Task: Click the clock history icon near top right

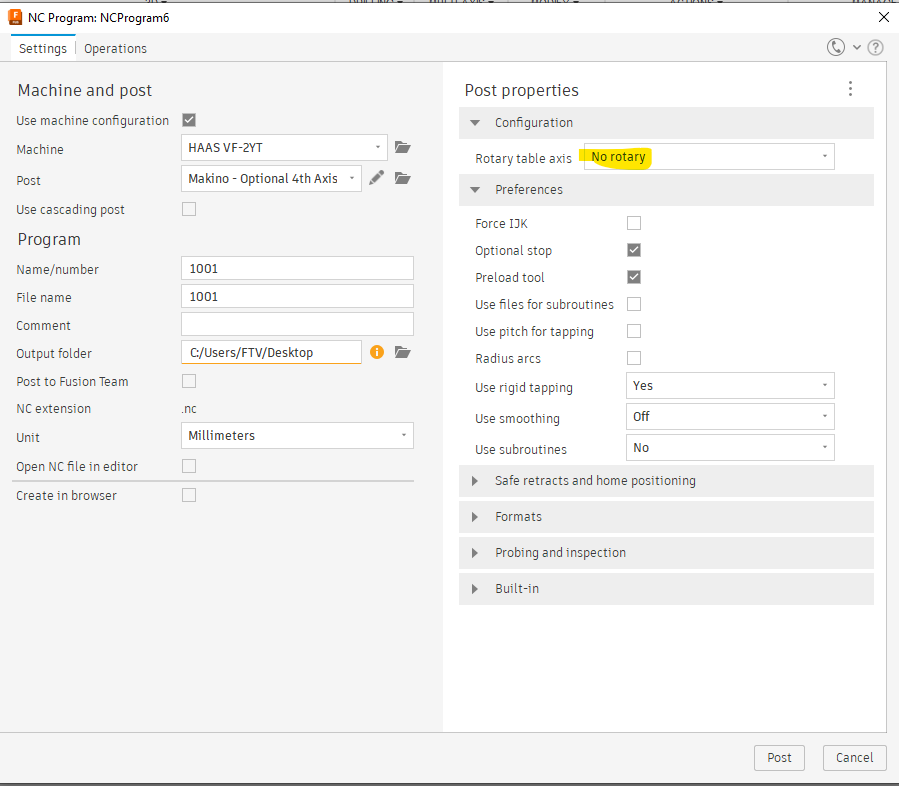Action: pos(836,47)
